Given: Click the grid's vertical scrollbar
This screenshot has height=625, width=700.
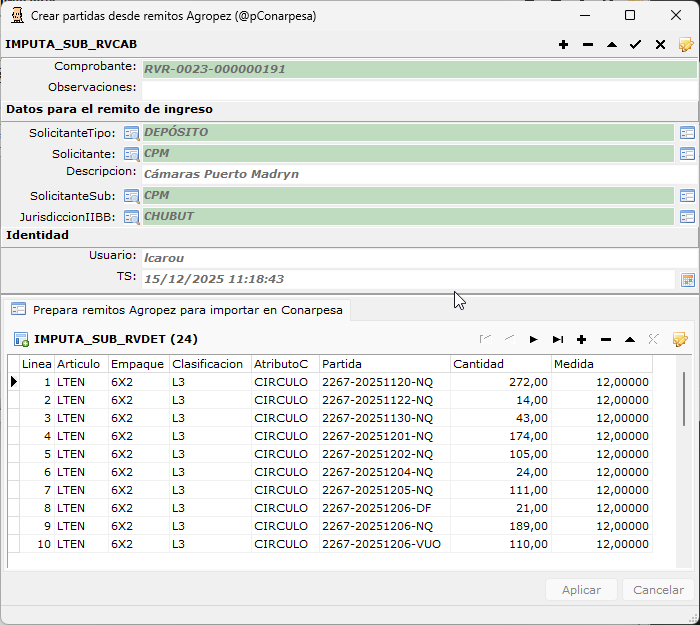Looking at the screenshot, I should 684,400.
